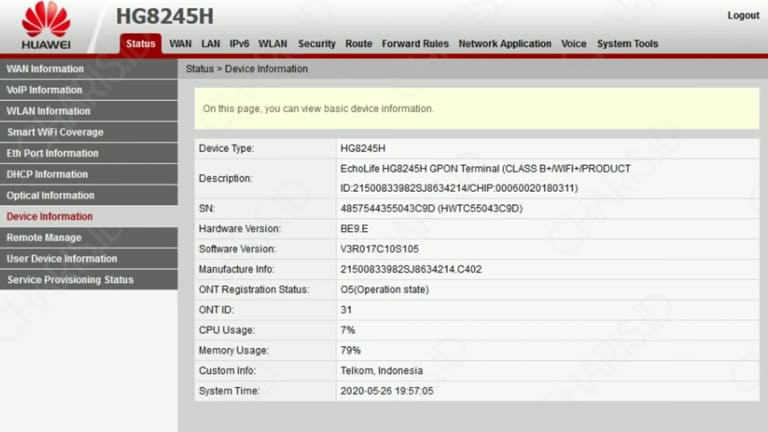
Task: Click the CPU Usage: label
Action: [227, 330]
